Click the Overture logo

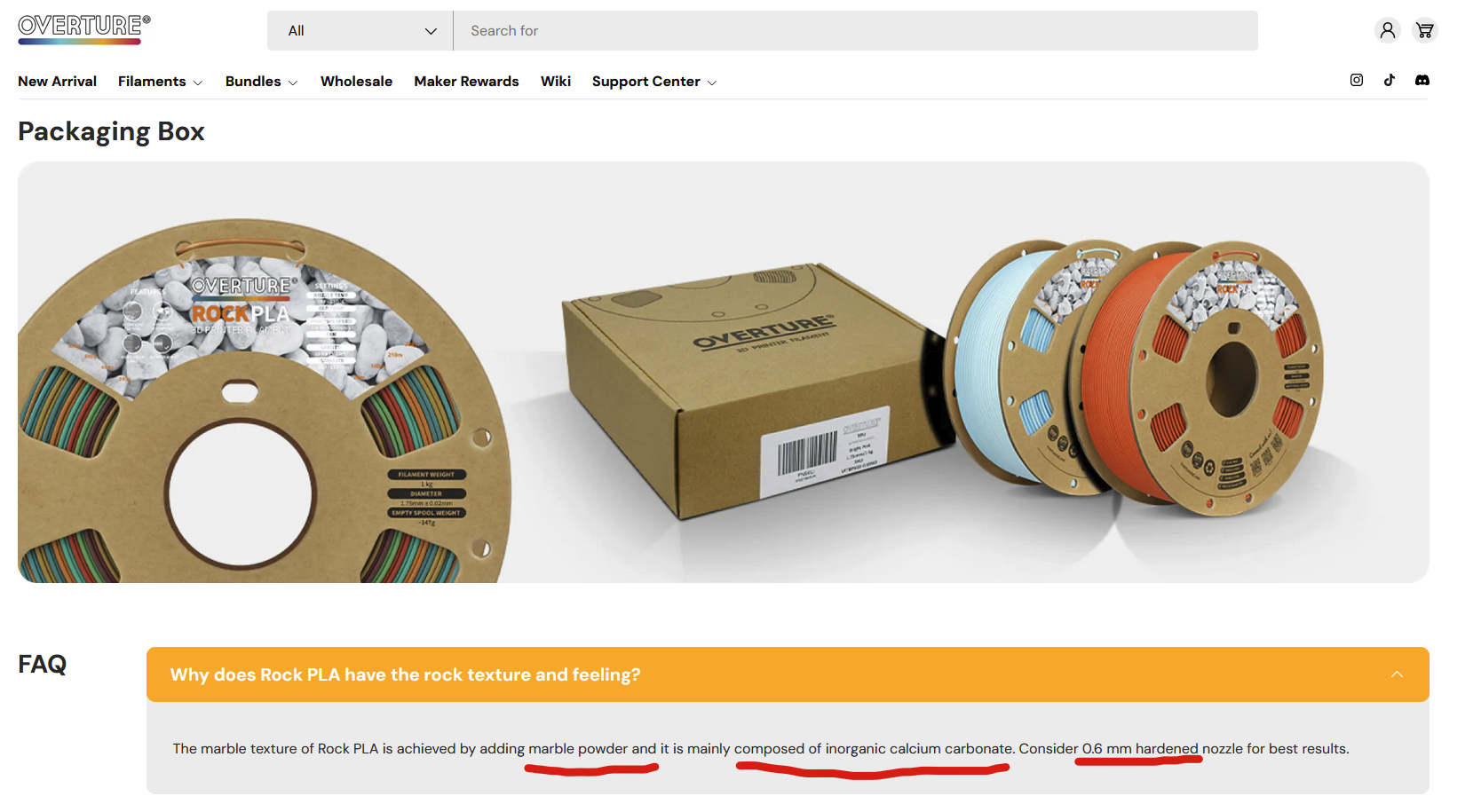pos(84,29)
